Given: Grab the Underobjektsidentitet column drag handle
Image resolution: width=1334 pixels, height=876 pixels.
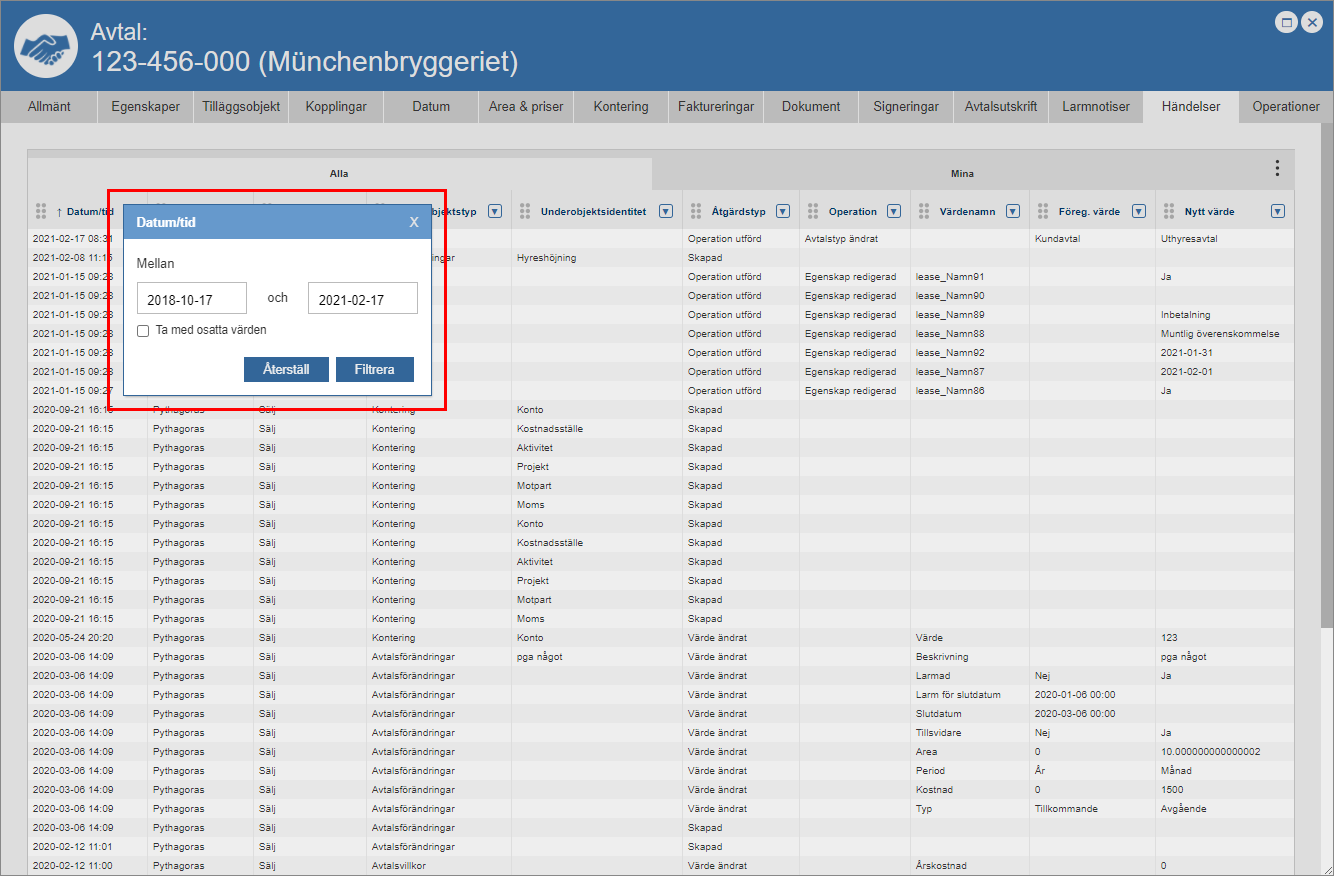Looking at the screenshot, I should point(526,211).
